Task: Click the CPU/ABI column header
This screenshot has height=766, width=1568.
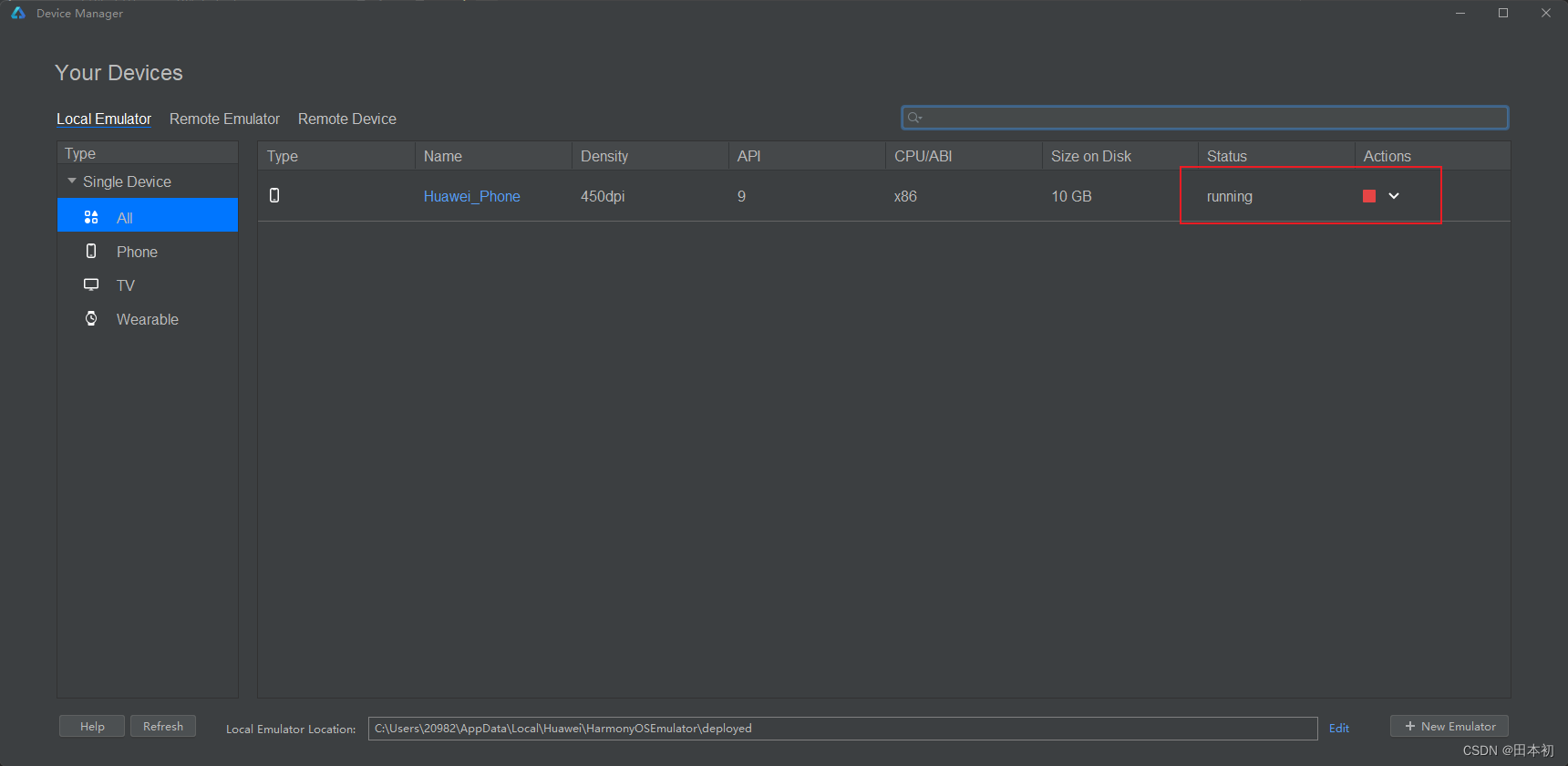Action: point(965,156)
